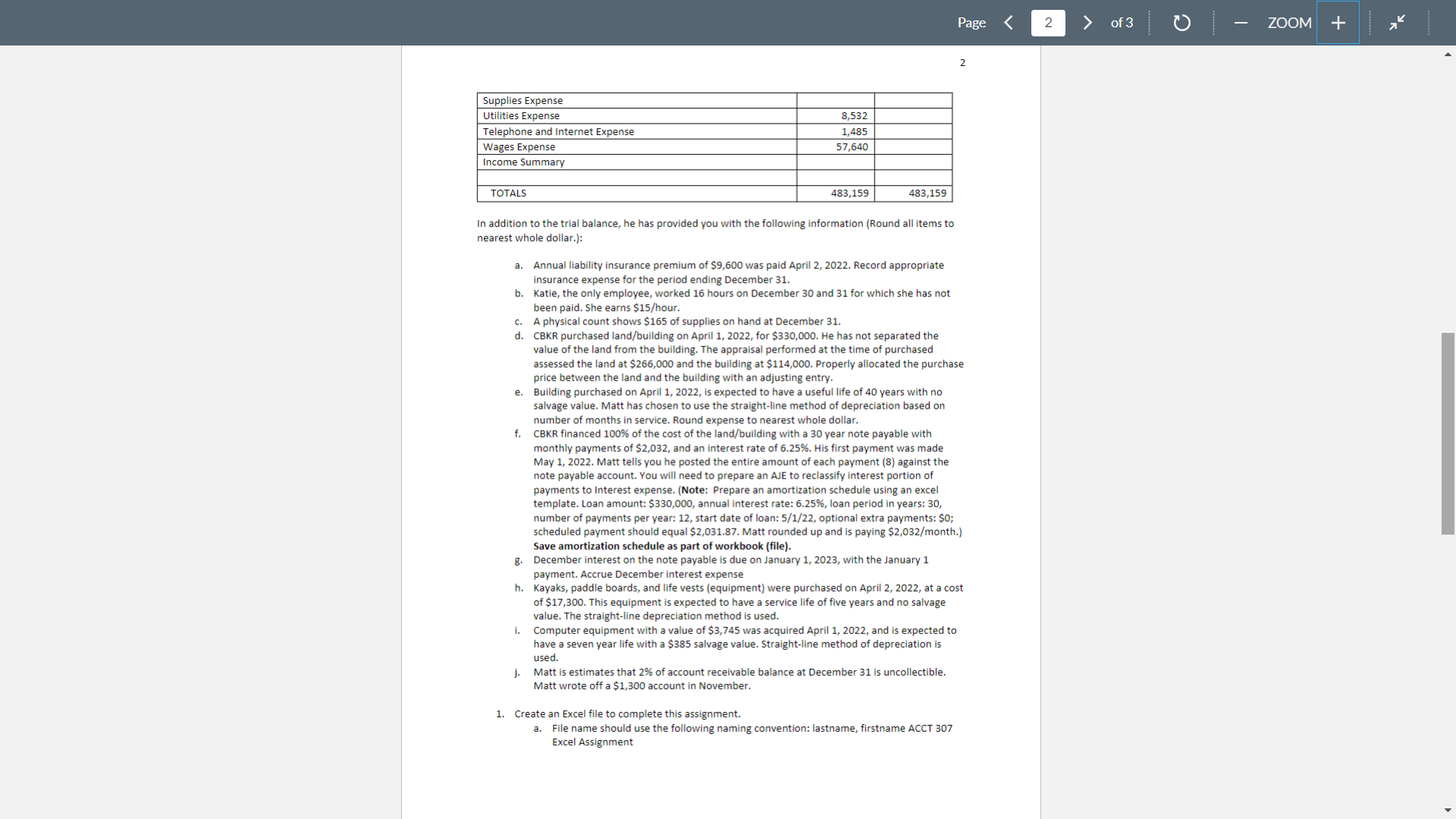This screenshot has width=1456, height=819.
Task: Exit full screen with the collapse arrows icon
Action: [1397, 23]
